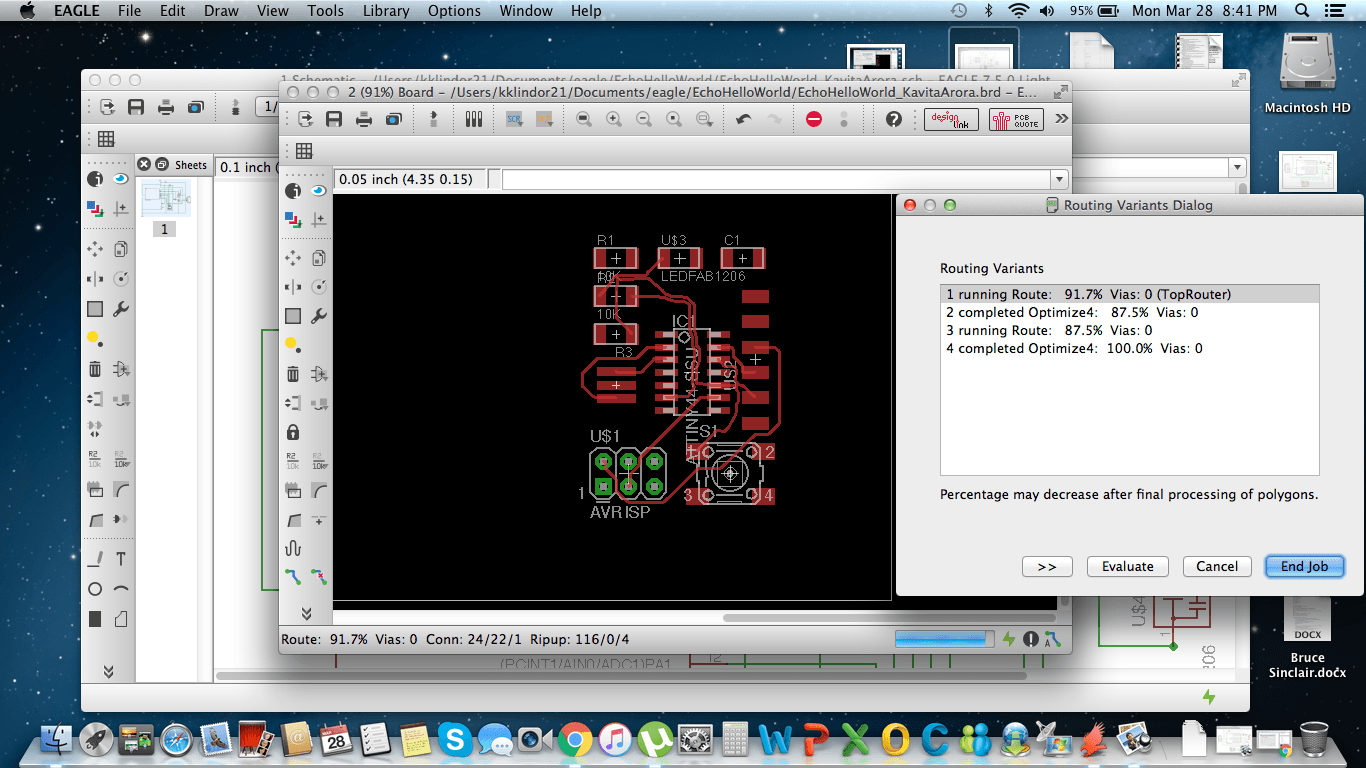The image size is (1366, 768).
Task: Click the Evaluate button
Action: click(x=1127, y=566)
